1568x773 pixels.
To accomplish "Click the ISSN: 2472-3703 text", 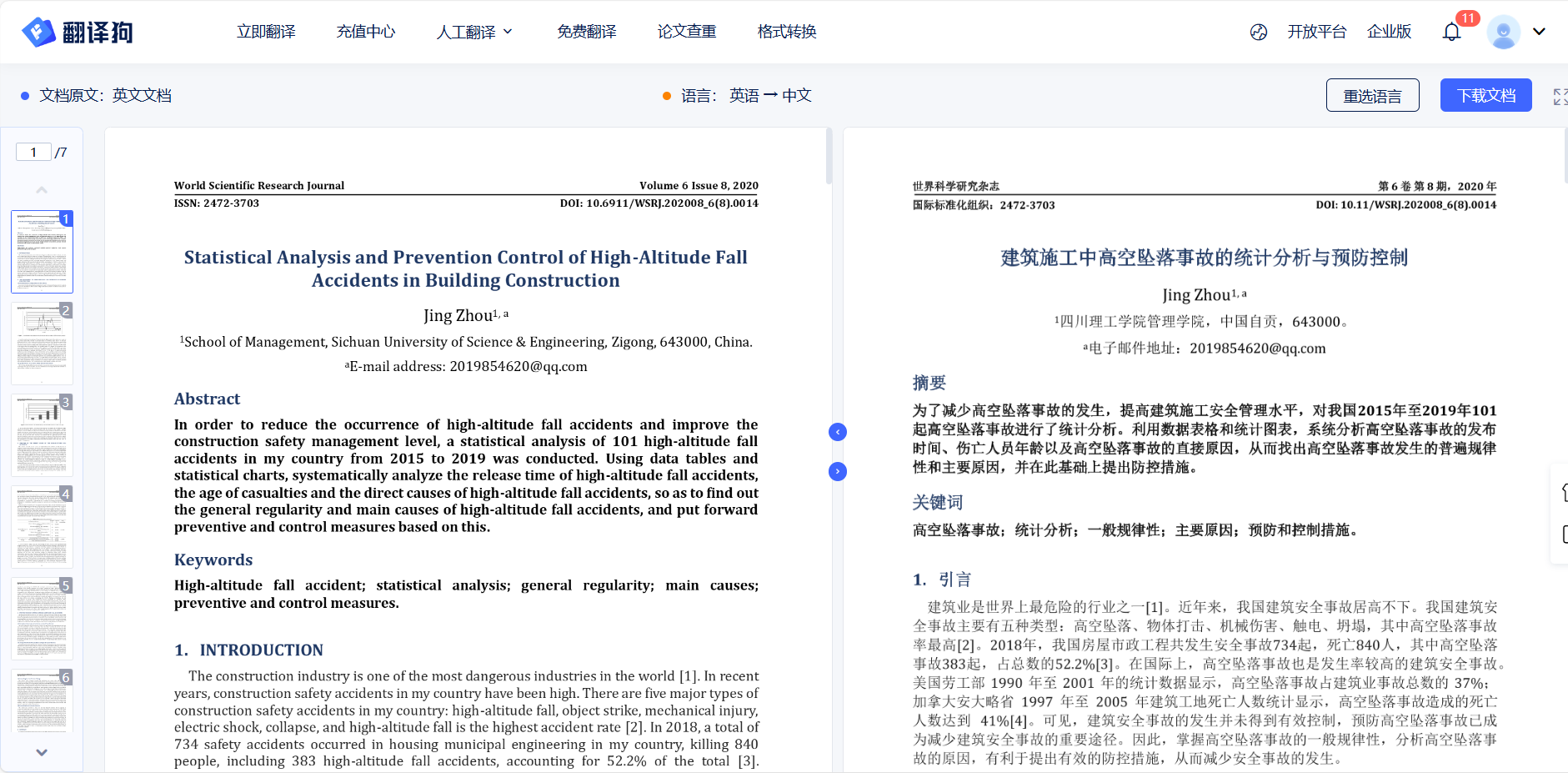I will coord(217,203).
